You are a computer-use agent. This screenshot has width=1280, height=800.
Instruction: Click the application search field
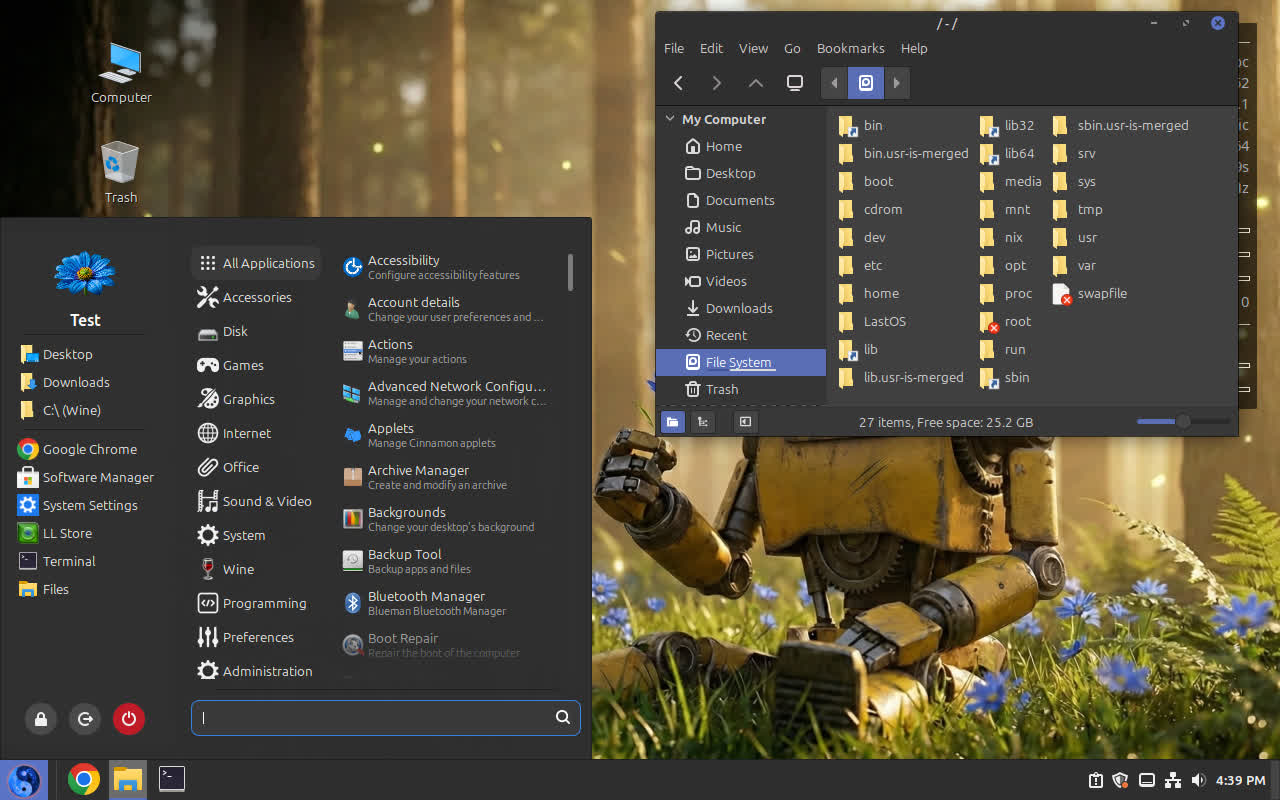[376, 717]
